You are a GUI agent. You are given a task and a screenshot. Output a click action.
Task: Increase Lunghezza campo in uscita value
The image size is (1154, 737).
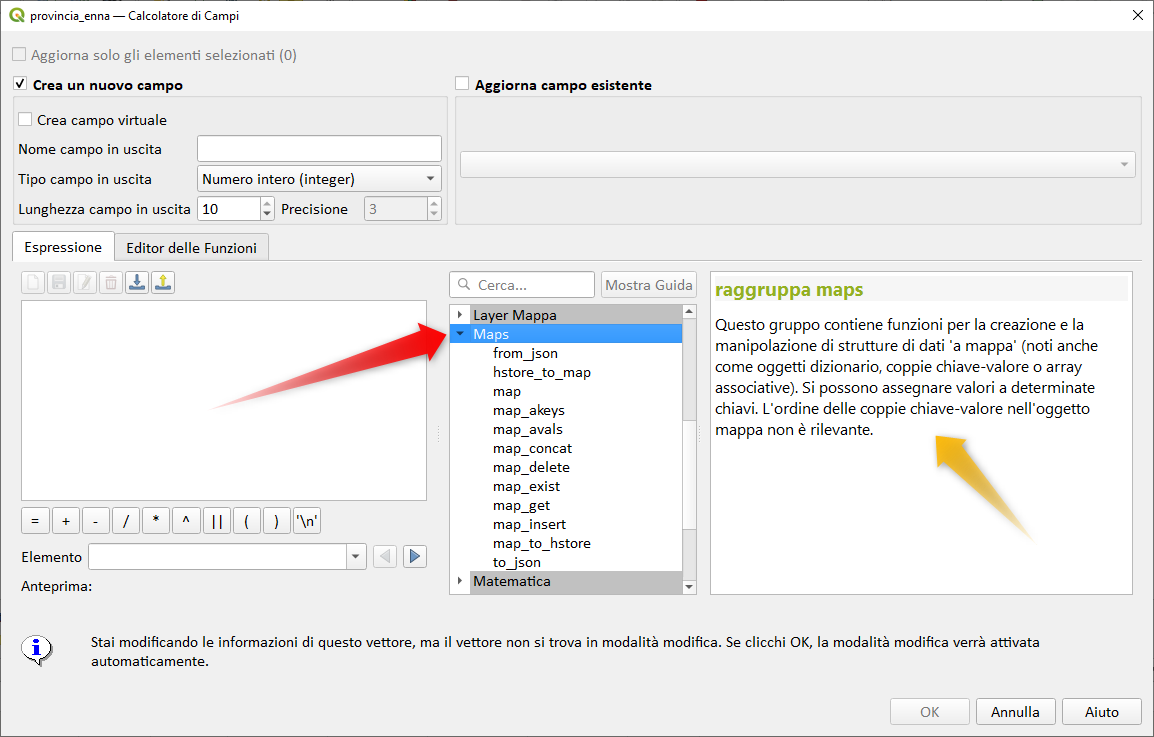266,204
